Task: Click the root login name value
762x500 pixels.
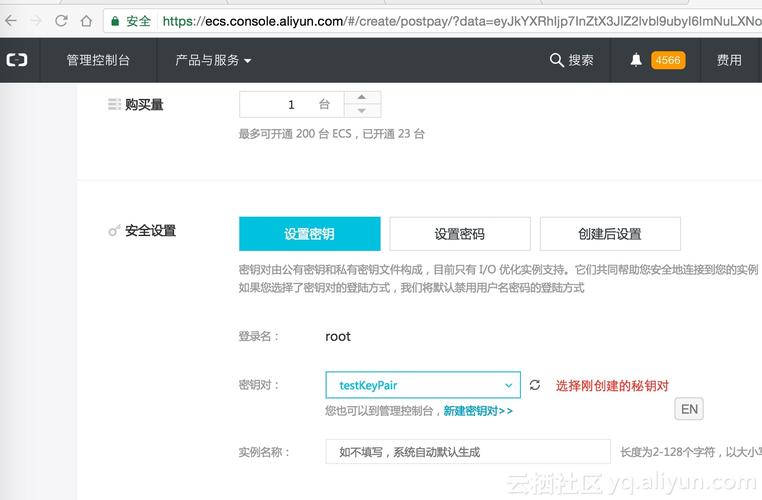Action: (x=338, y=336)
